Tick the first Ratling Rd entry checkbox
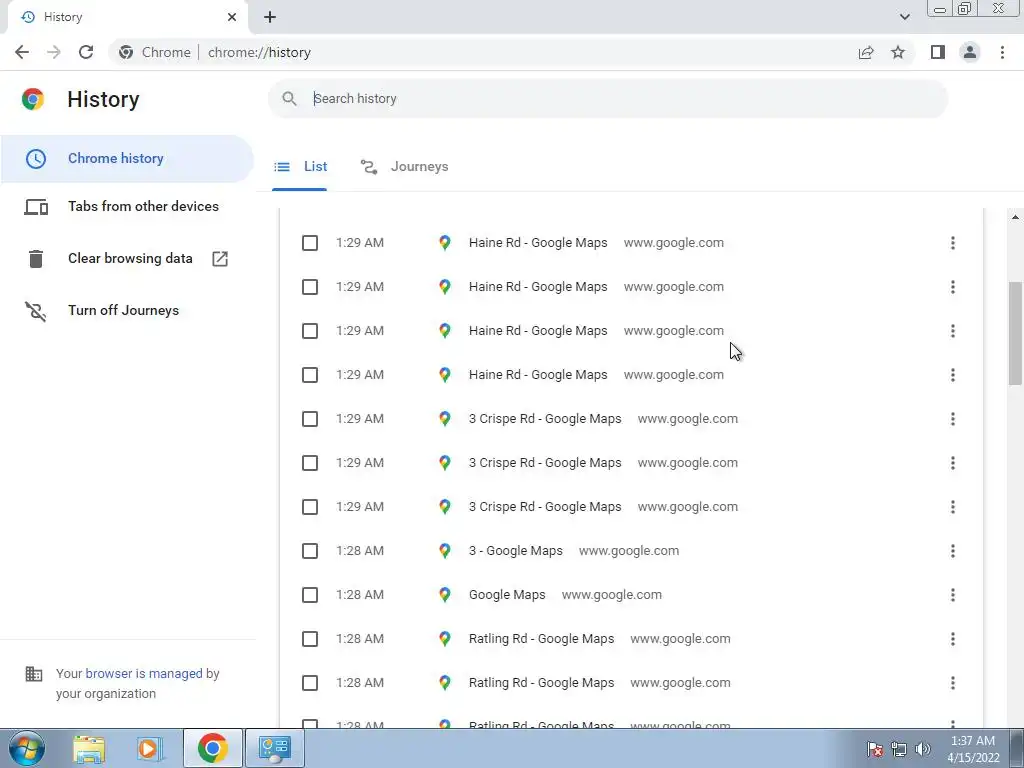The height and width of the screenshot is (768, 1024). click(310, 639)
